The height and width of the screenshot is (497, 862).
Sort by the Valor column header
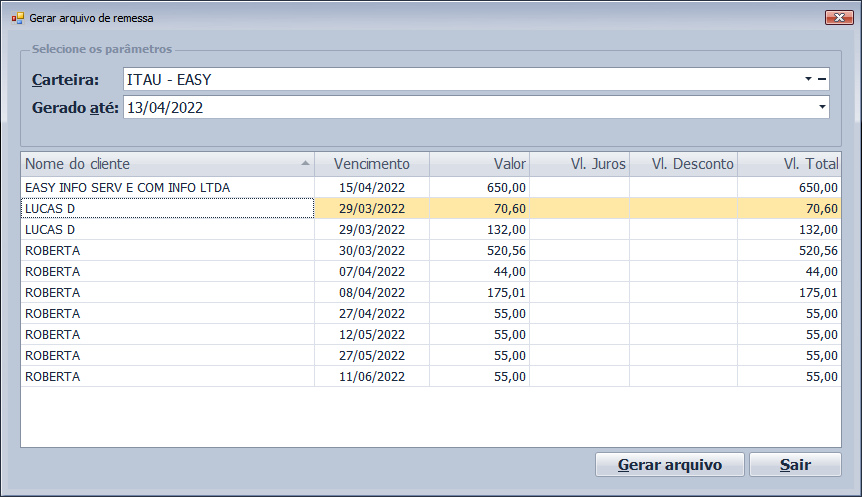tap(479, 164)
